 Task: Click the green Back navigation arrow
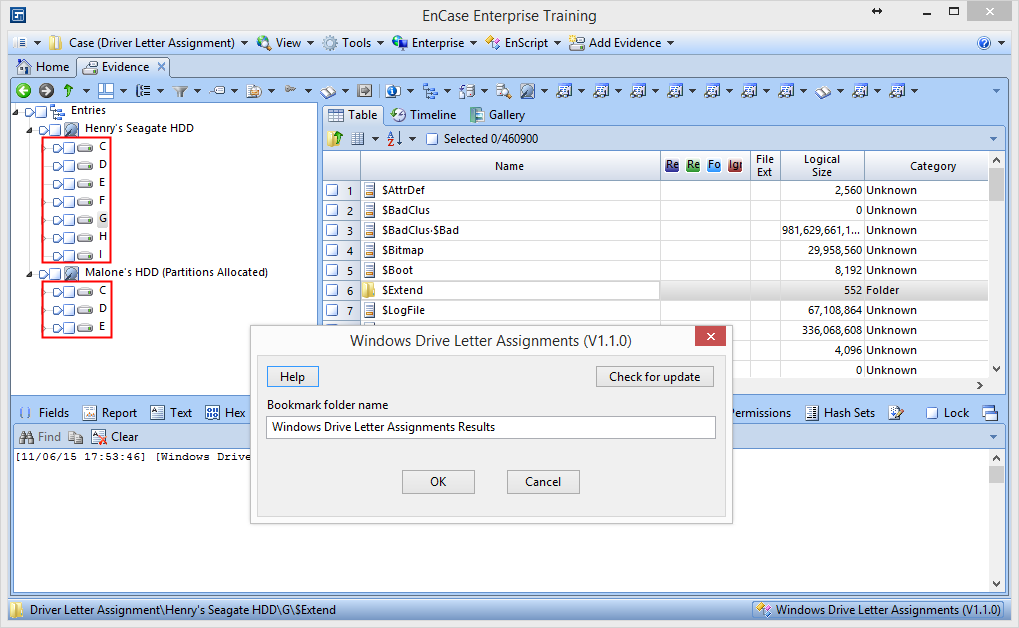pos(23,90)
